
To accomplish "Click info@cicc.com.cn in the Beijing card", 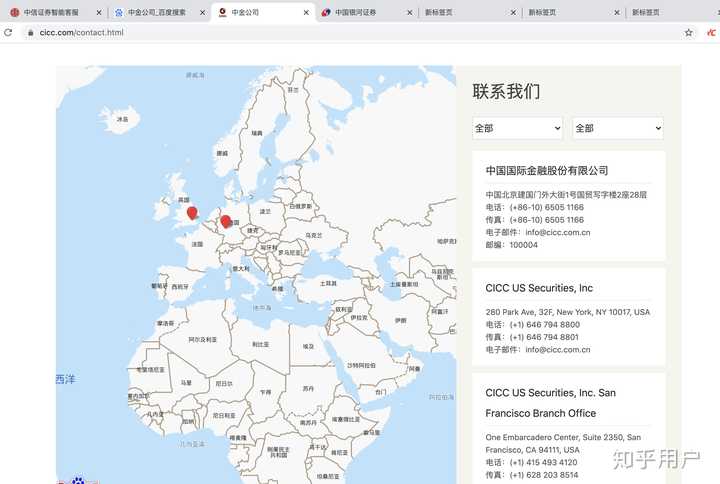I will 558,232.
